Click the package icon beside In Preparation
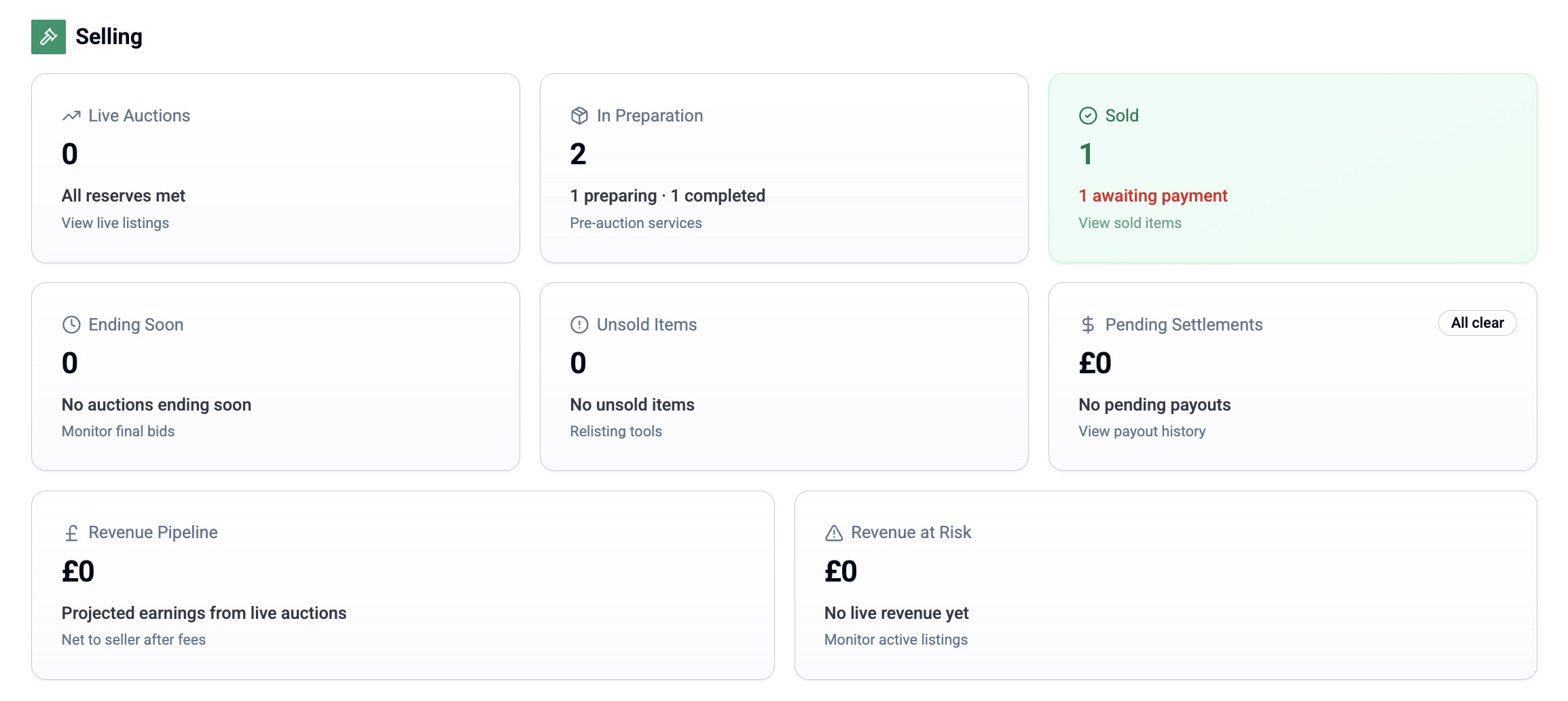1568x701 pixels. 579,116
